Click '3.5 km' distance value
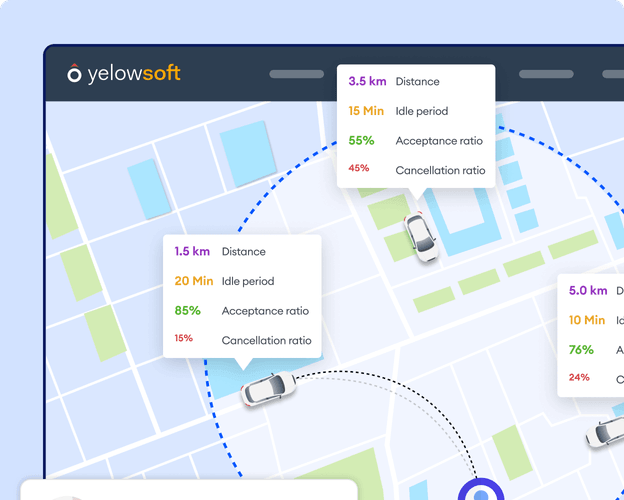Screen dimensions: 624x500 [367, 81]
